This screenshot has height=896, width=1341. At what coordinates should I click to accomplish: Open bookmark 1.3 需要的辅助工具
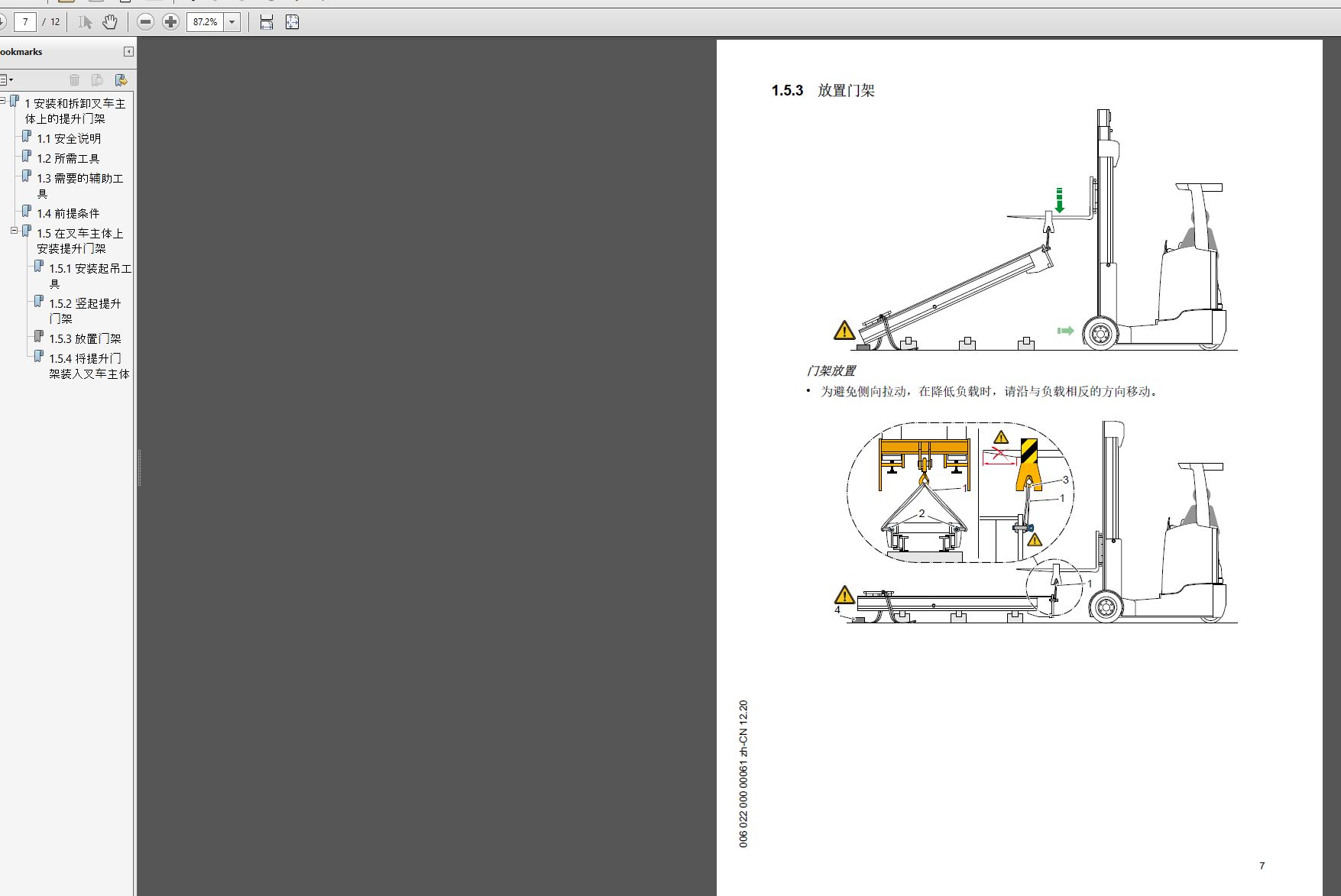[x=80, y=186]
